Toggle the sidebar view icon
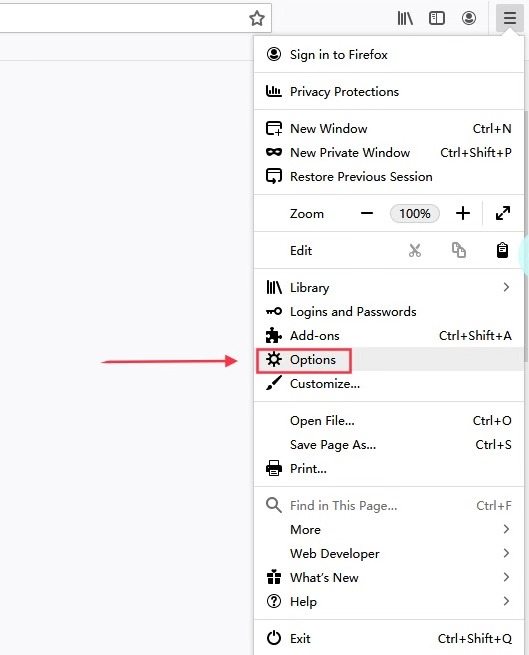The height and width of the screenshot is (655, 529). [437, 18]
